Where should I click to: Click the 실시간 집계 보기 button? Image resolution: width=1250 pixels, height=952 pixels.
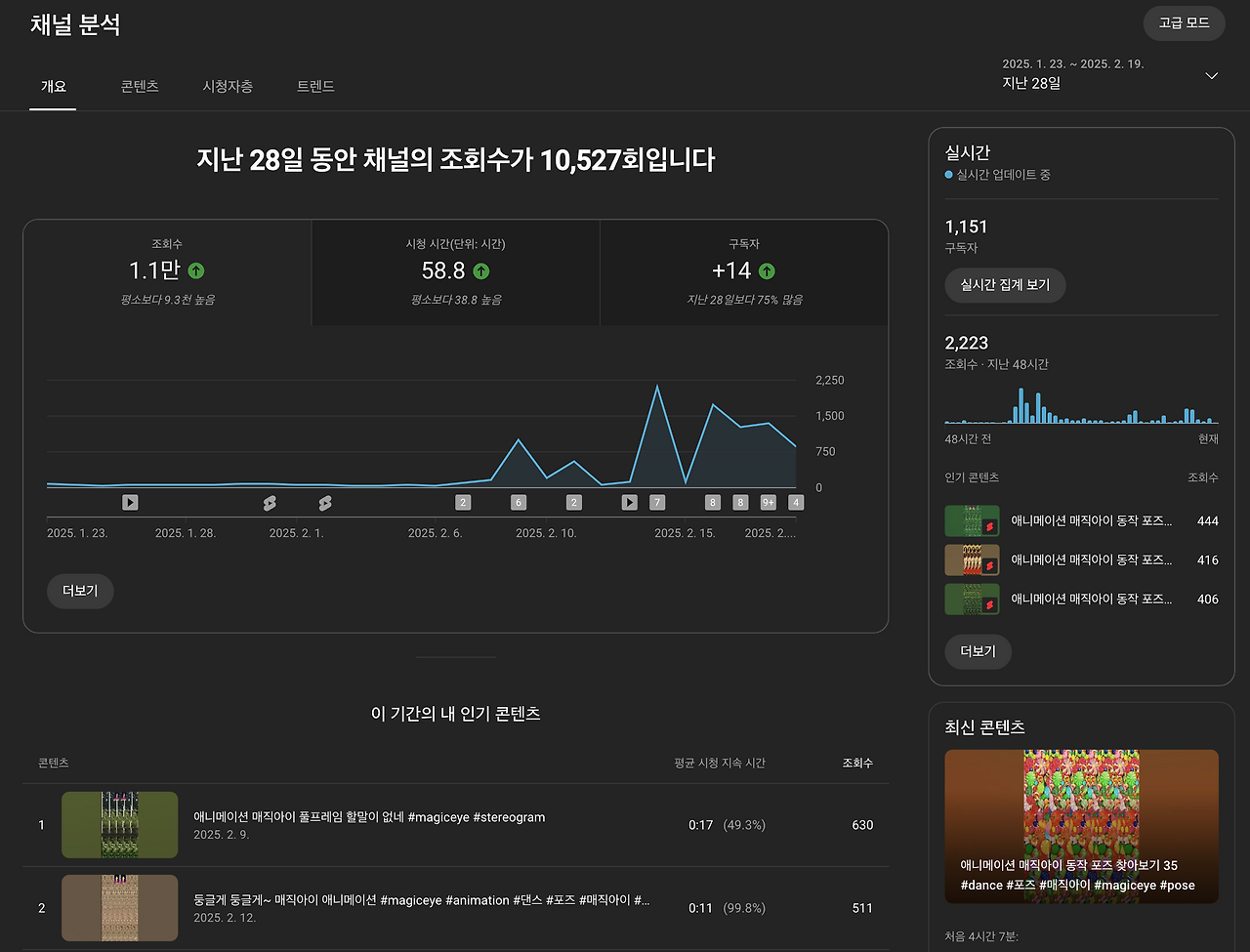pos(1005,285)
